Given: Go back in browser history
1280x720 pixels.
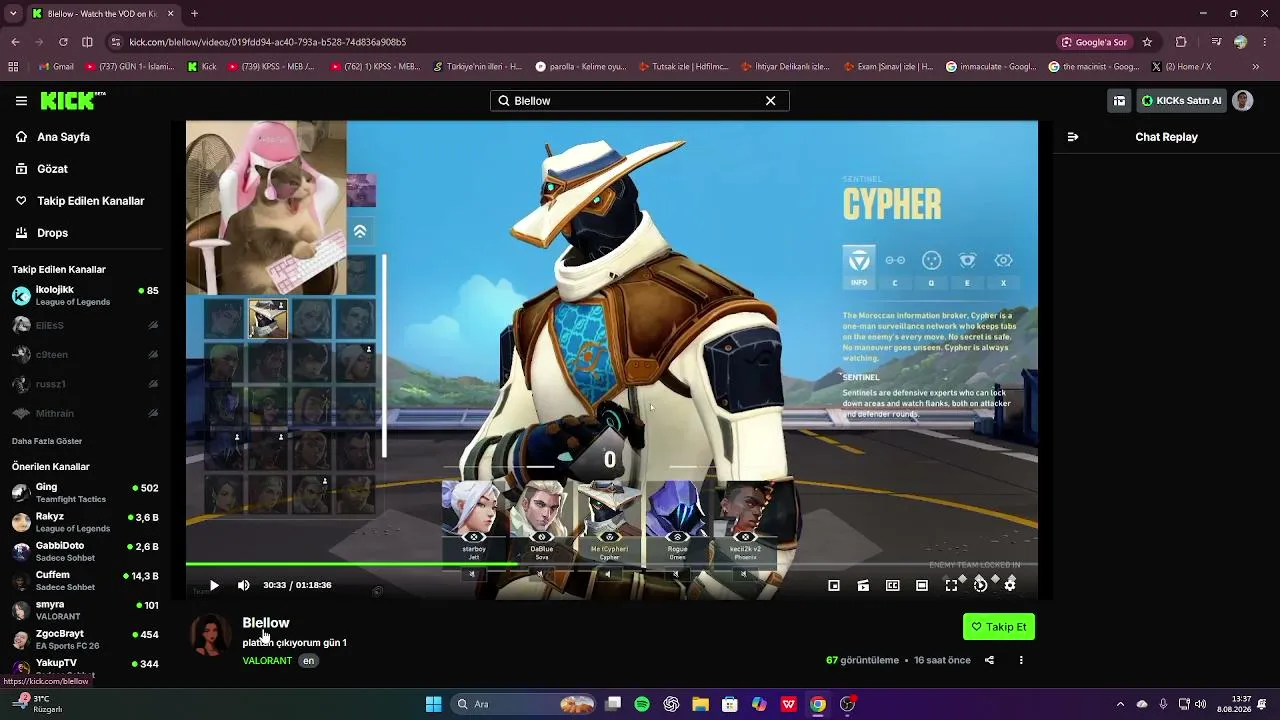Looking at the screenshot, I should 15,42.
